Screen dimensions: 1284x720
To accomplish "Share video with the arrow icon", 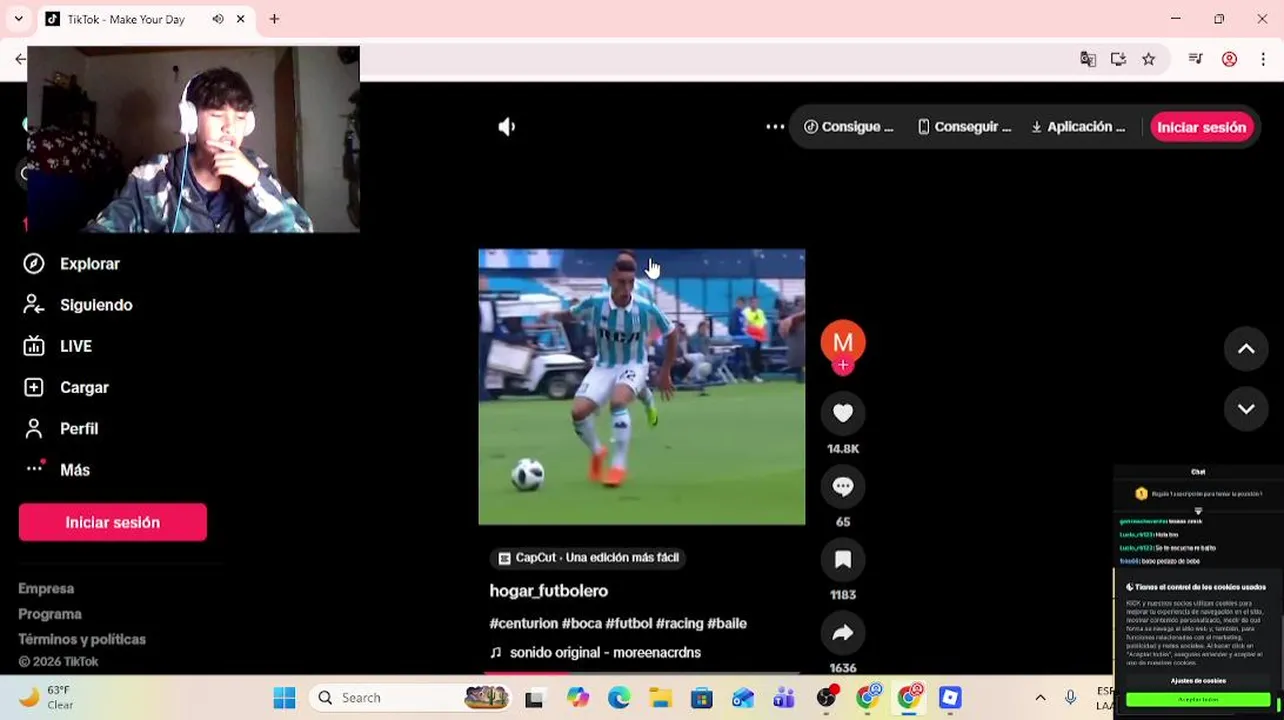I will click(x=843, y=632).
